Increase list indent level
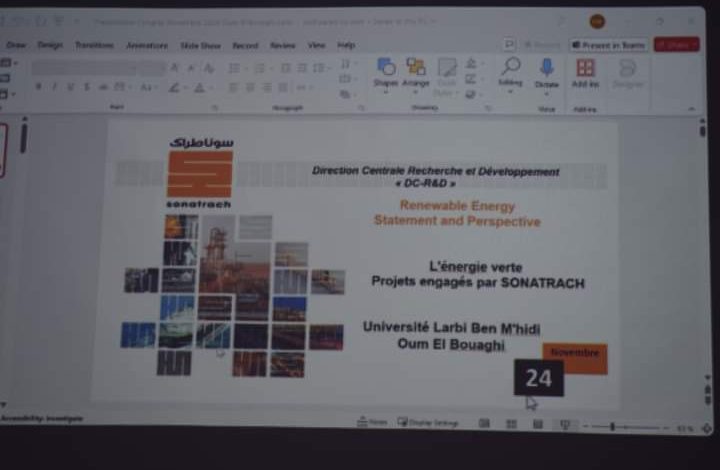The image size is (720, 470). click(302, 68)
